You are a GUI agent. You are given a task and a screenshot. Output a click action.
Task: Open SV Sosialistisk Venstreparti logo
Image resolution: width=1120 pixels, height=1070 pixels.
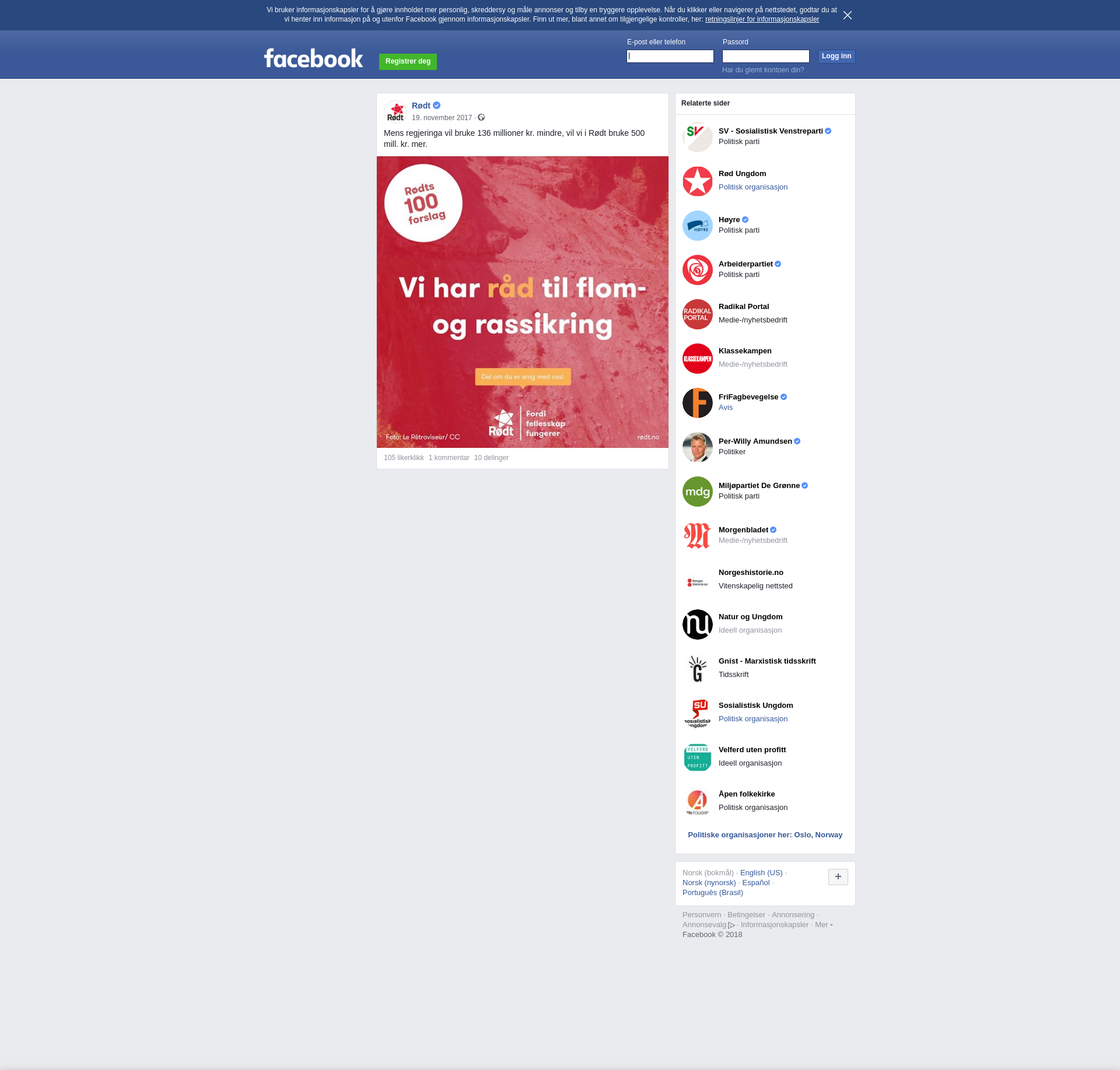pos(697,137)
